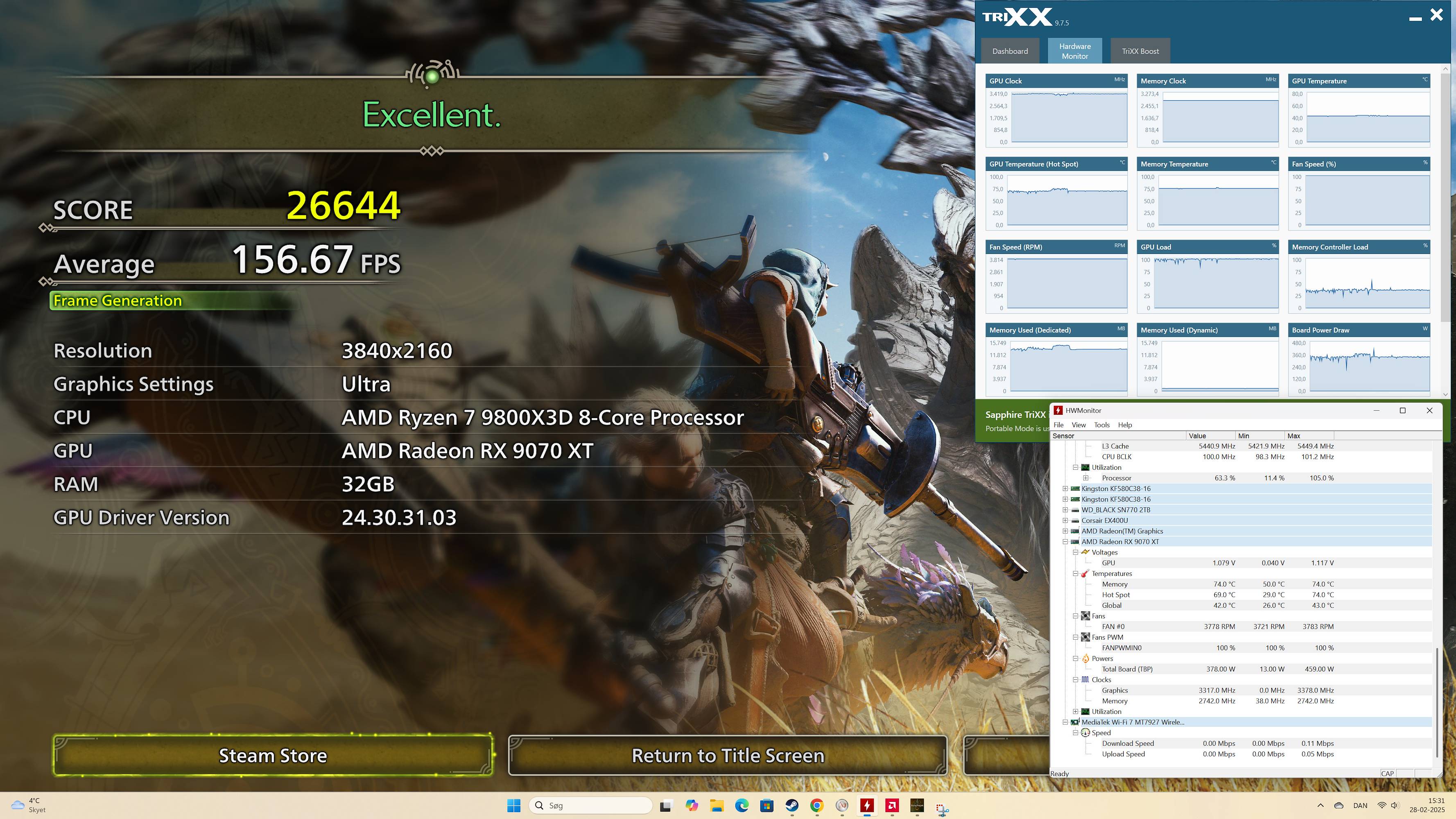Open the TriXX Boost tab
The image size is (1456, 819).
1140,51
